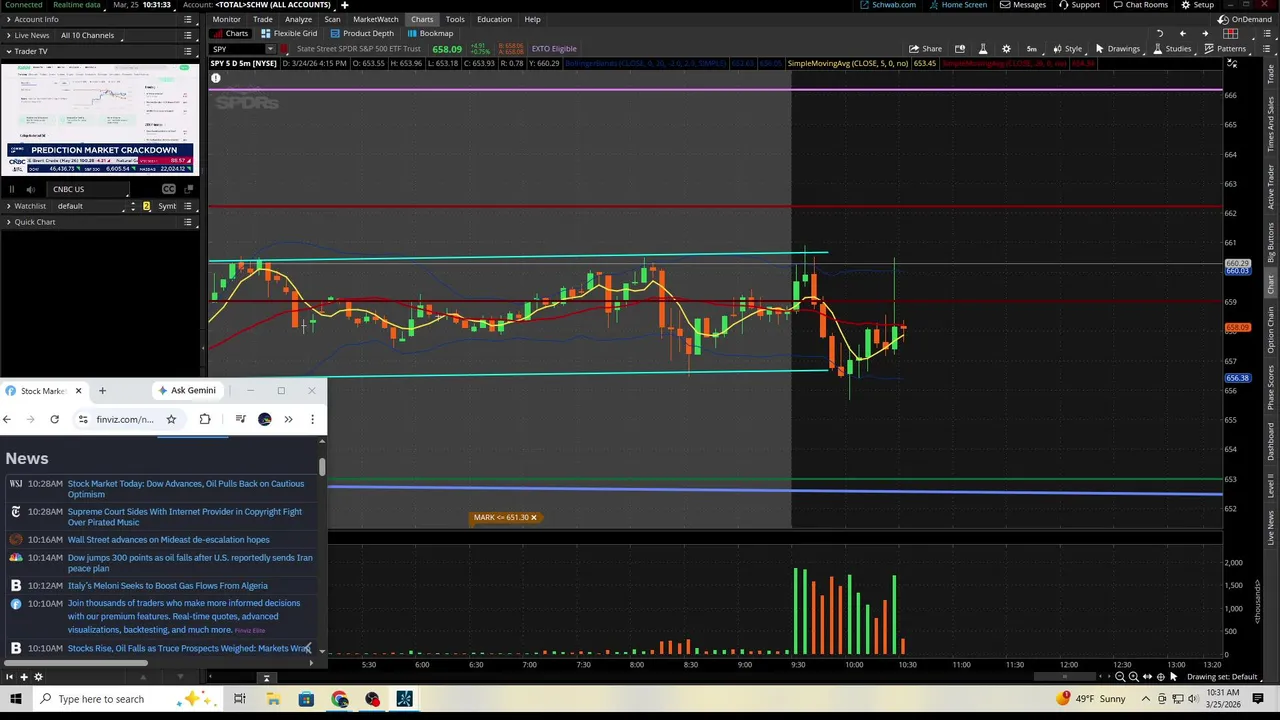Open the Education tab
The height and width of the screenshot is (720, 1280).
click(x=494, y=19)
